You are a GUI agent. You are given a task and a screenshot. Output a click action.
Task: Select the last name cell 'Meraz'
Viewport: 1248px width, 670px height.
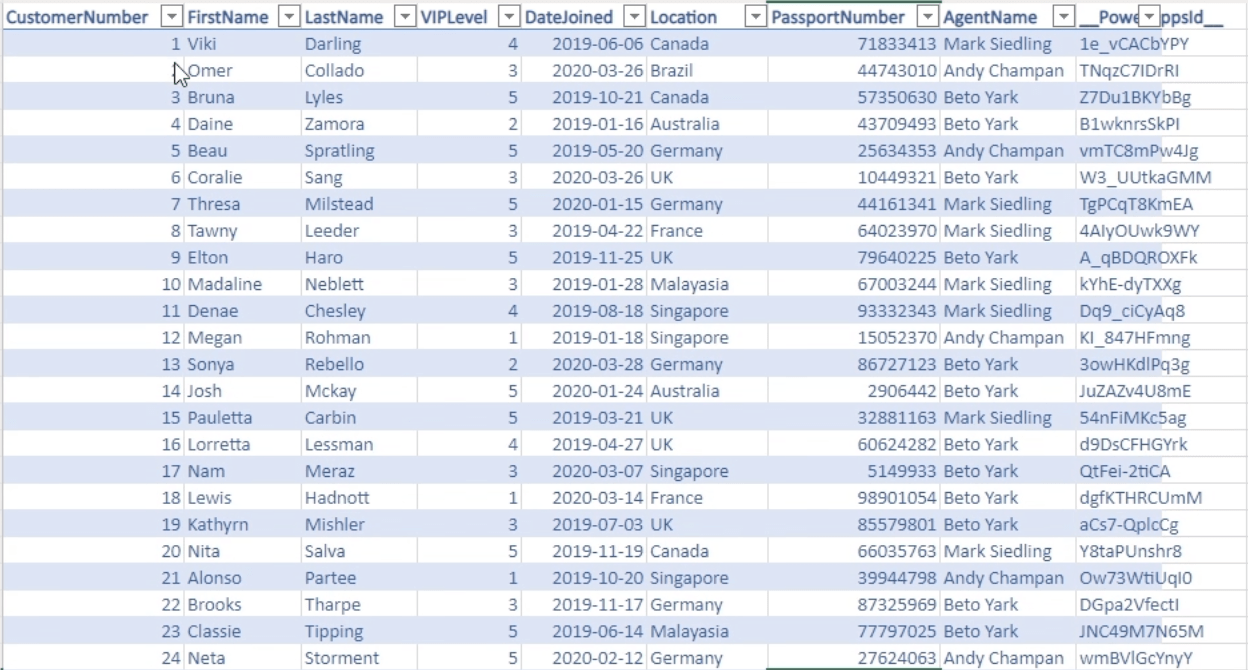click(359, 471)
